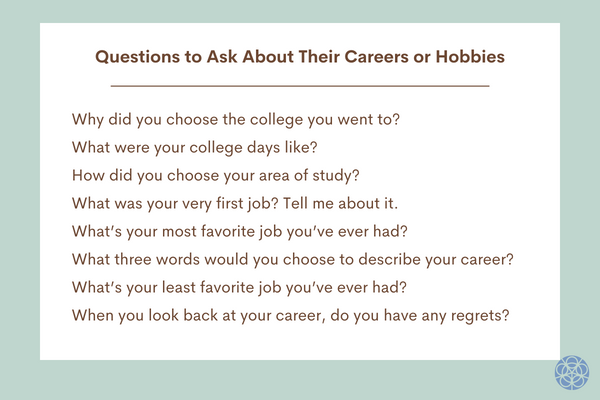Select the question "Why did you choose the college"
600x400 pixels.
coord(236,120)
